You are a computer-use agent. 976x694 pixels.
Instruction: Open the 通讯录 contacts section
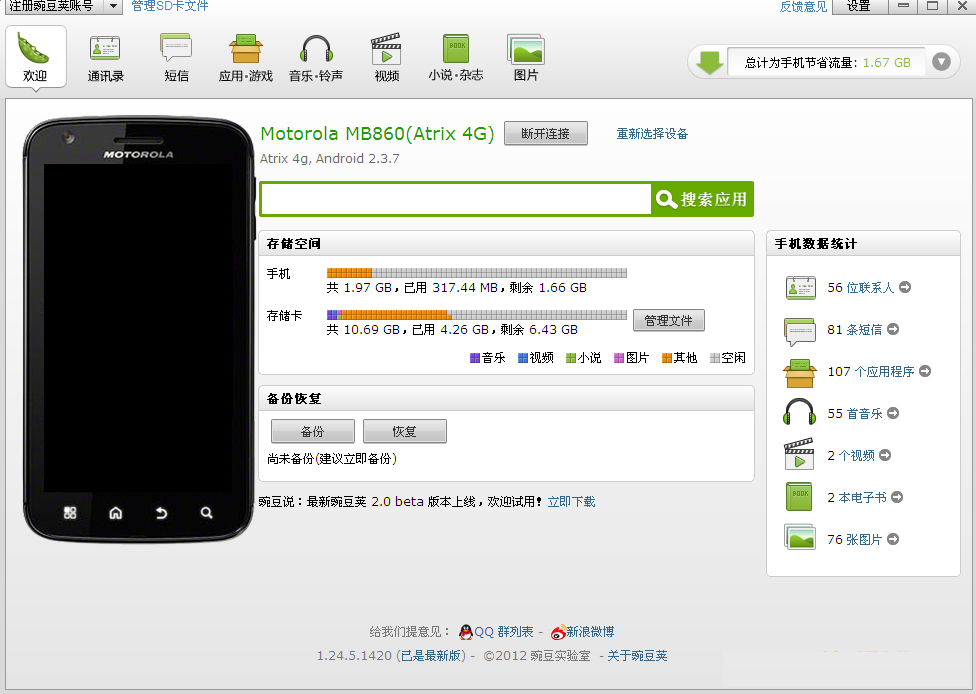pyautogui.click(x=105, y=58)
